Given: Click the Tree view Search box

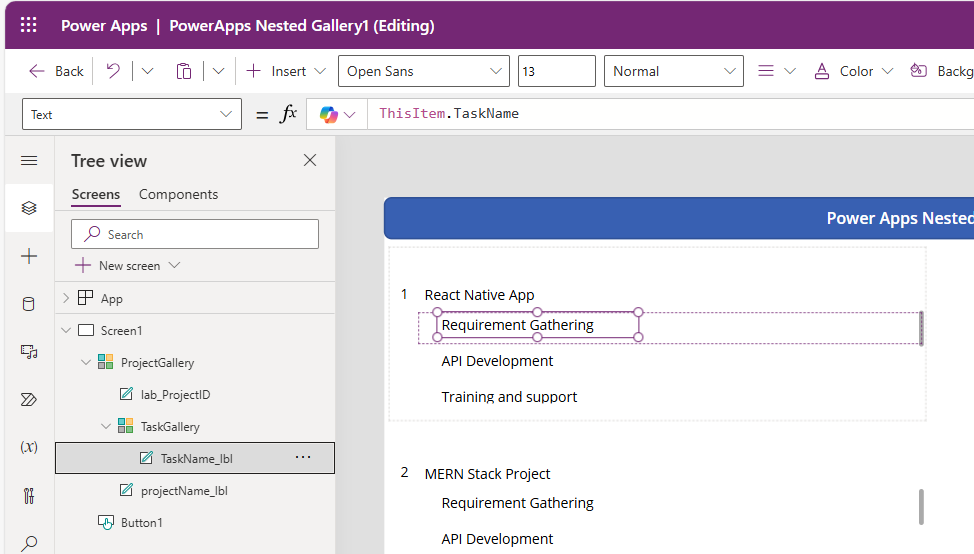Looking at the screenshot, I should [195, 234].
